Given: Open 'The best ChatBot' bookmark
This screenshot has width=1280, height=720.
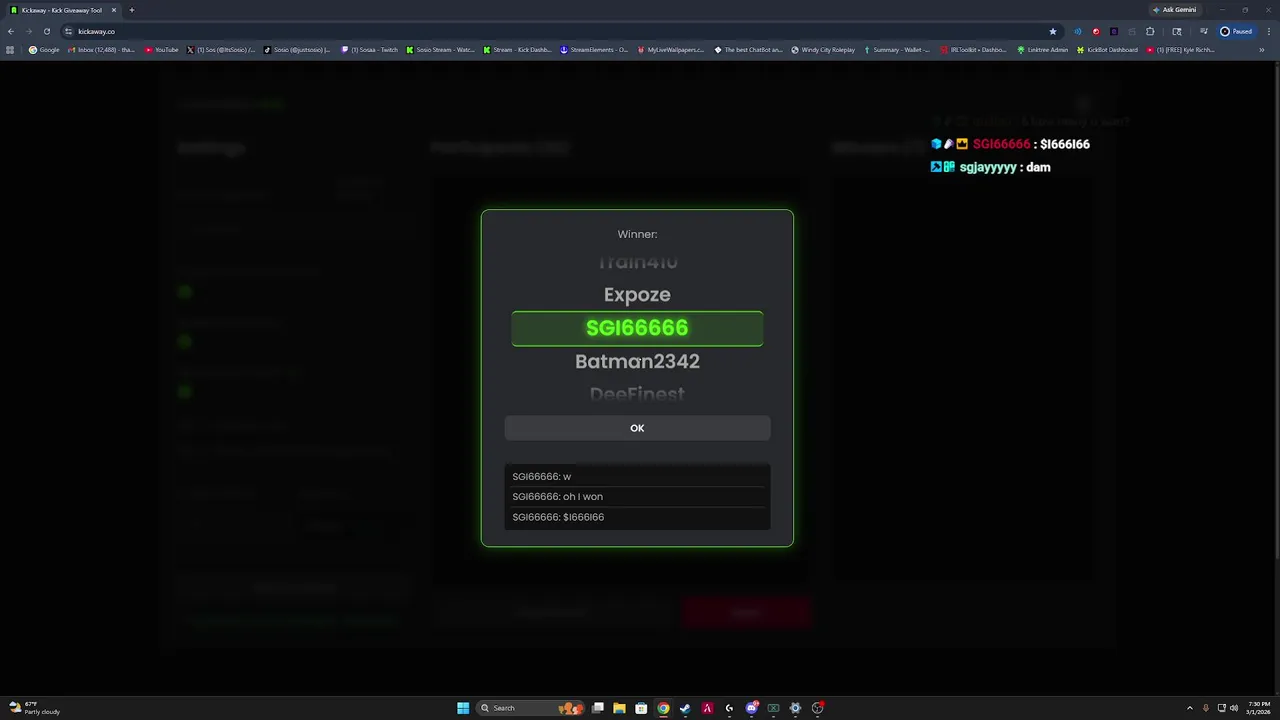Looking at the screenshot, I should [x=748, y=50].
